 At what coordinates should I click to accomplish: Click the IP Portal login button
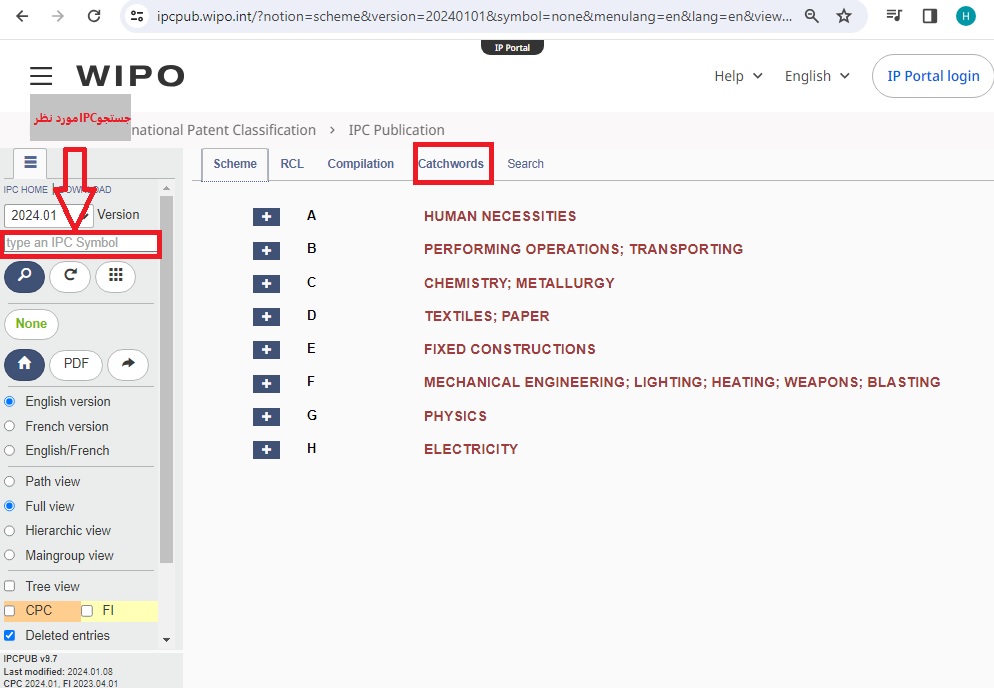[x=932, y=76]
